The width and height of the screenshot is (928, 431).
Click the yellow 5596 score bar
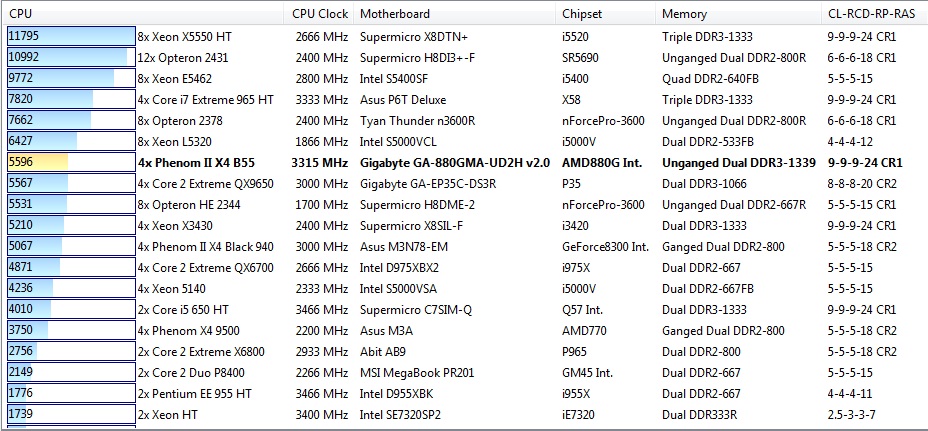[37, 162]
